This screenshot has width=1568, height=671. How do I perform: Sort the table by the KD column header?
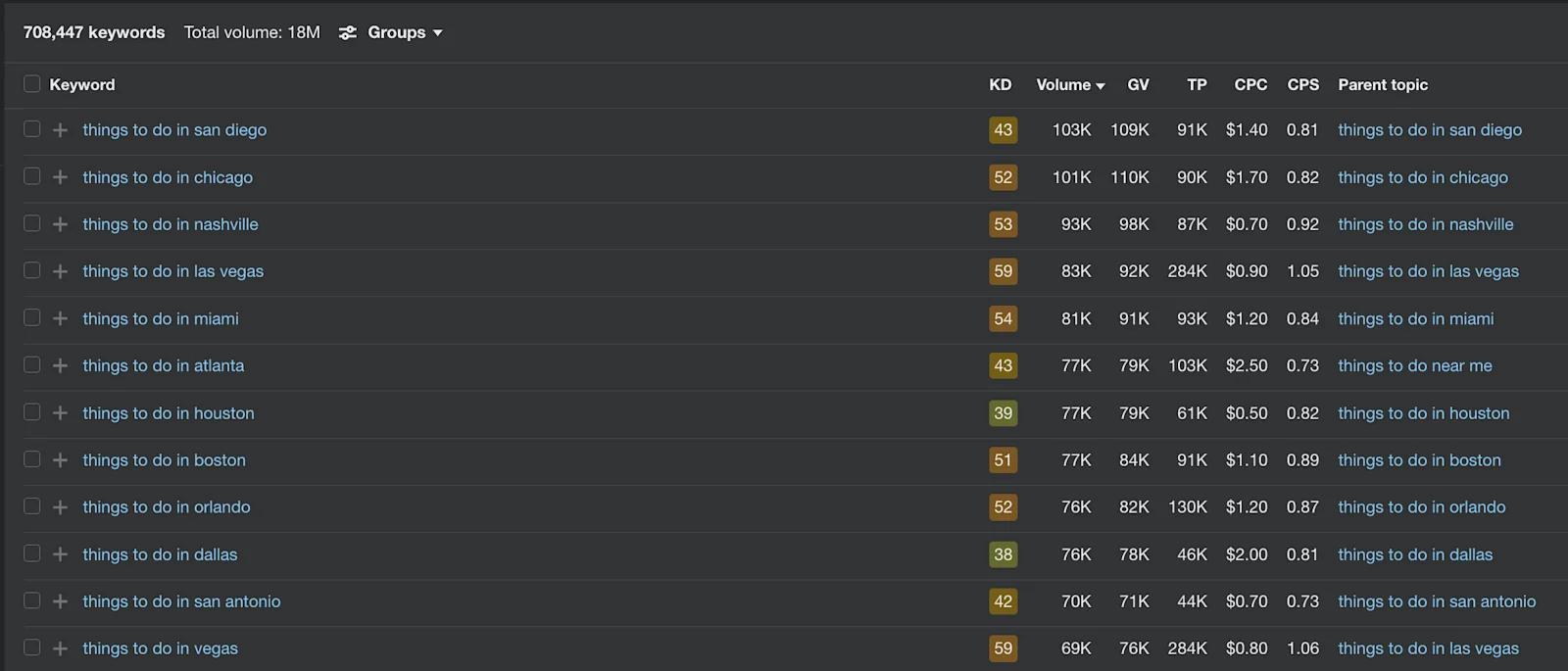click(1000, 84)
